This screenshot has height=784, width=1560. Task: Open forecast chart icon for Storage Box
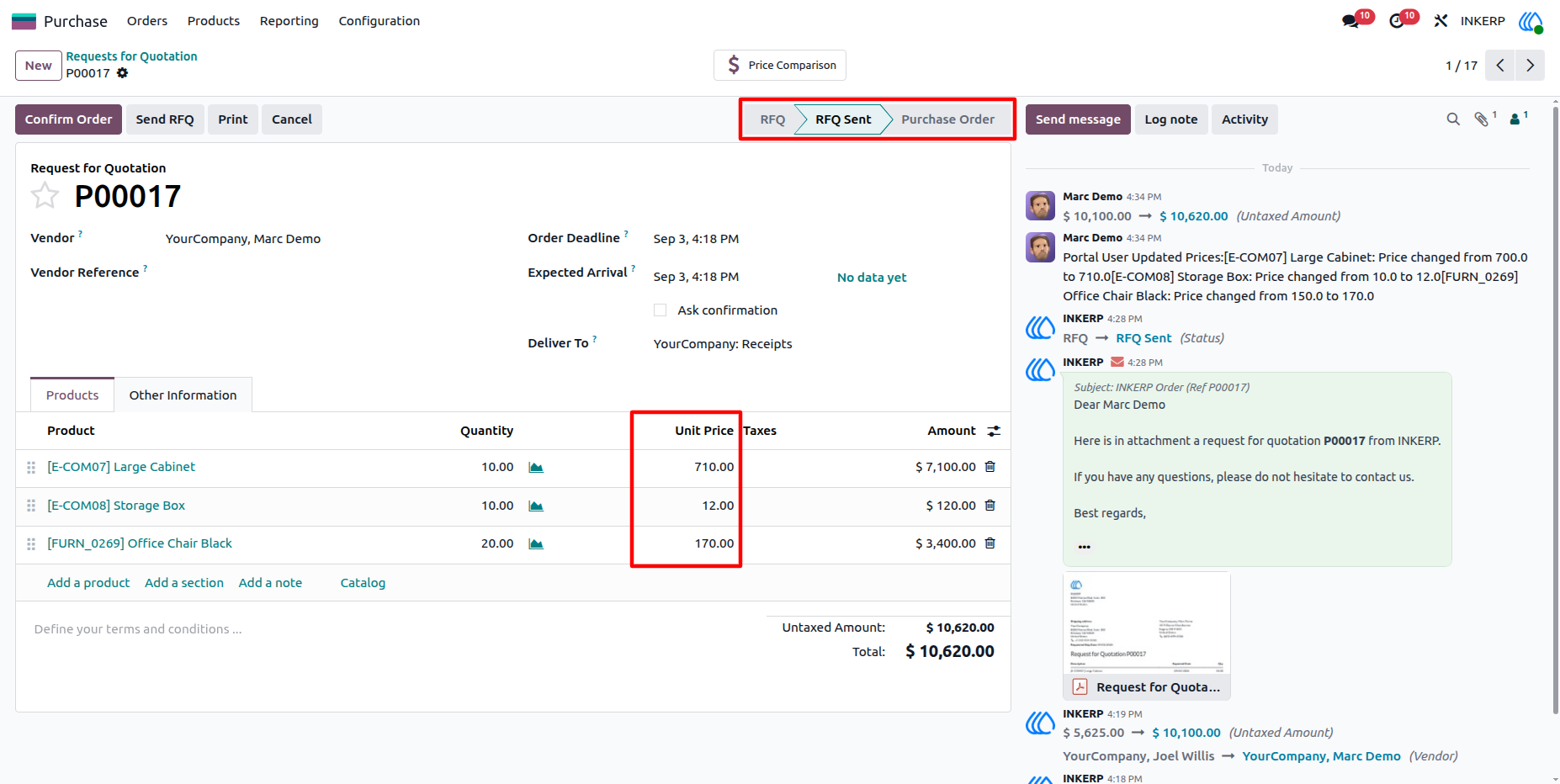(536, 506)
